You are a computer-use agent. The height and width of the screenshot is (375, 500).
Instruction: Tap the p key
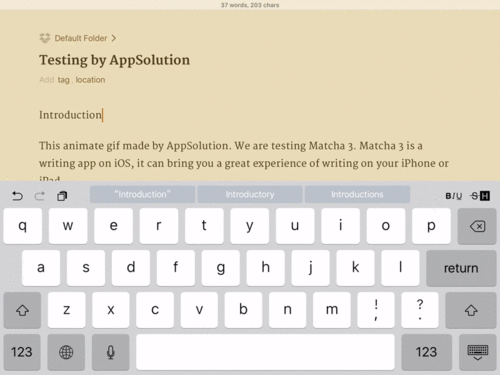(431, 226)
